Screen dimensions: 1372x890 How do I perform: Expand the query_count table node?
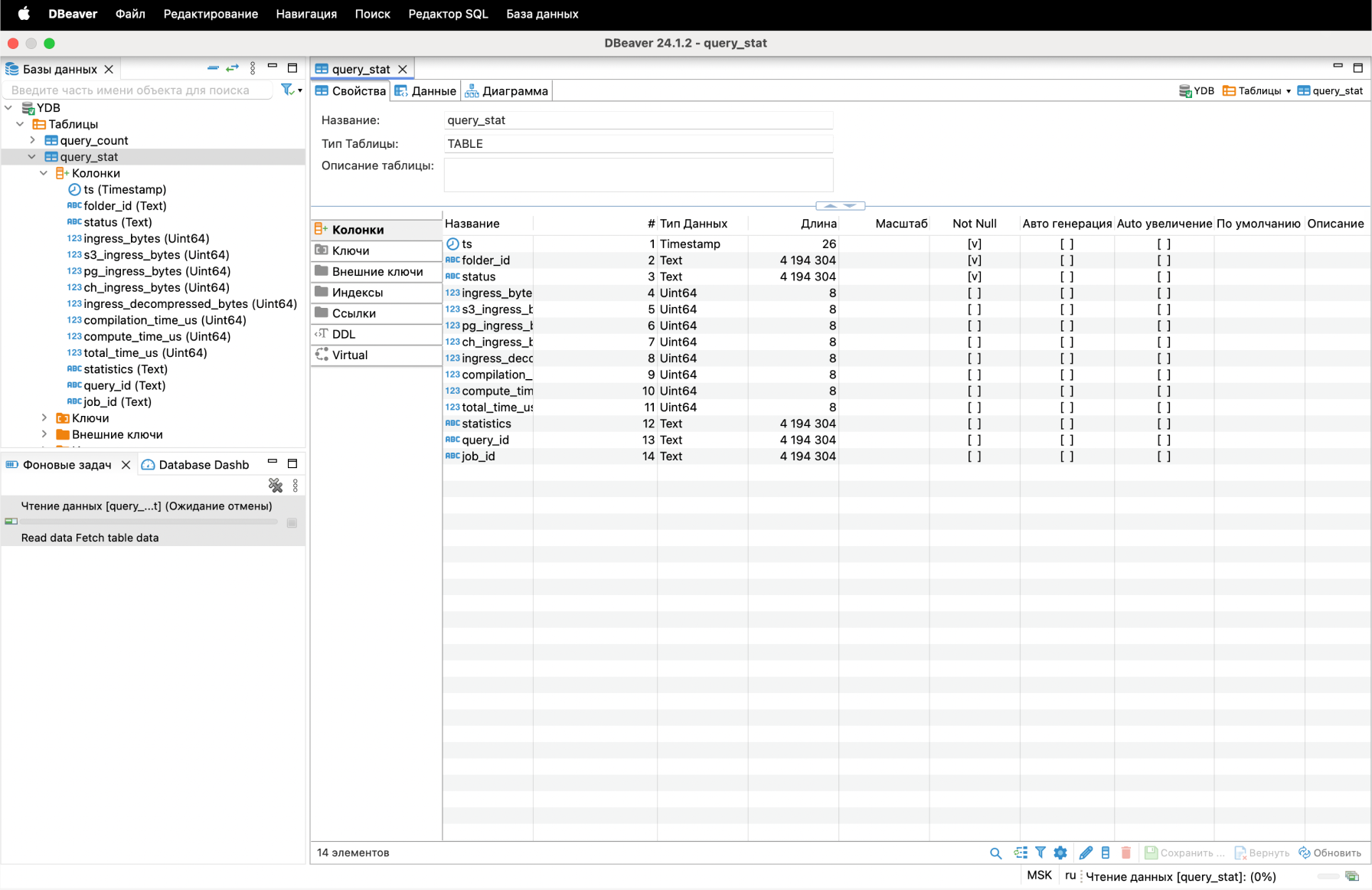32,140
